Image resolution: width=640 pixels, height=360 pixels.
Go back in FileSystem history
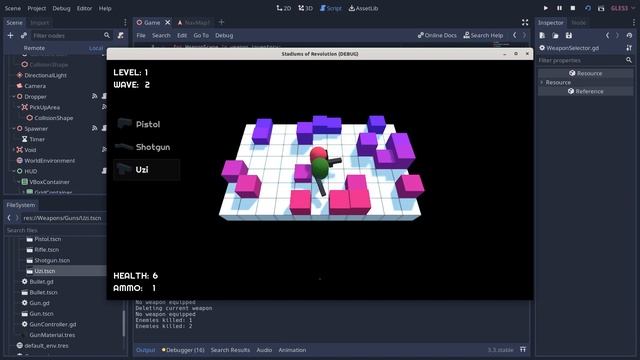9,218
